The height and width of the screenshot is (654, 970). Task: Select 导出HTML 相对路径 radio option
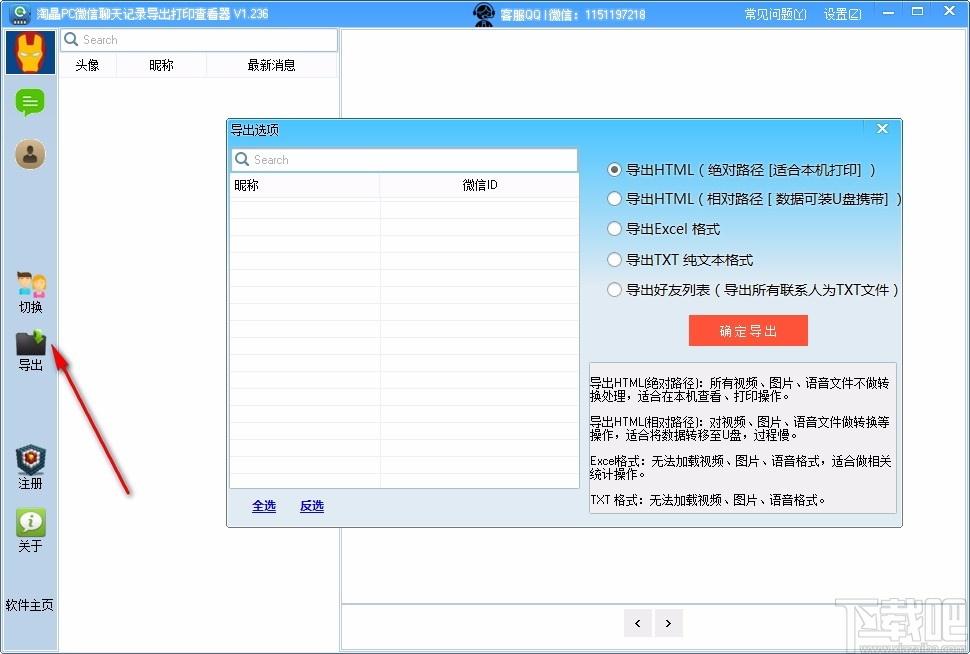click(614, 199)
